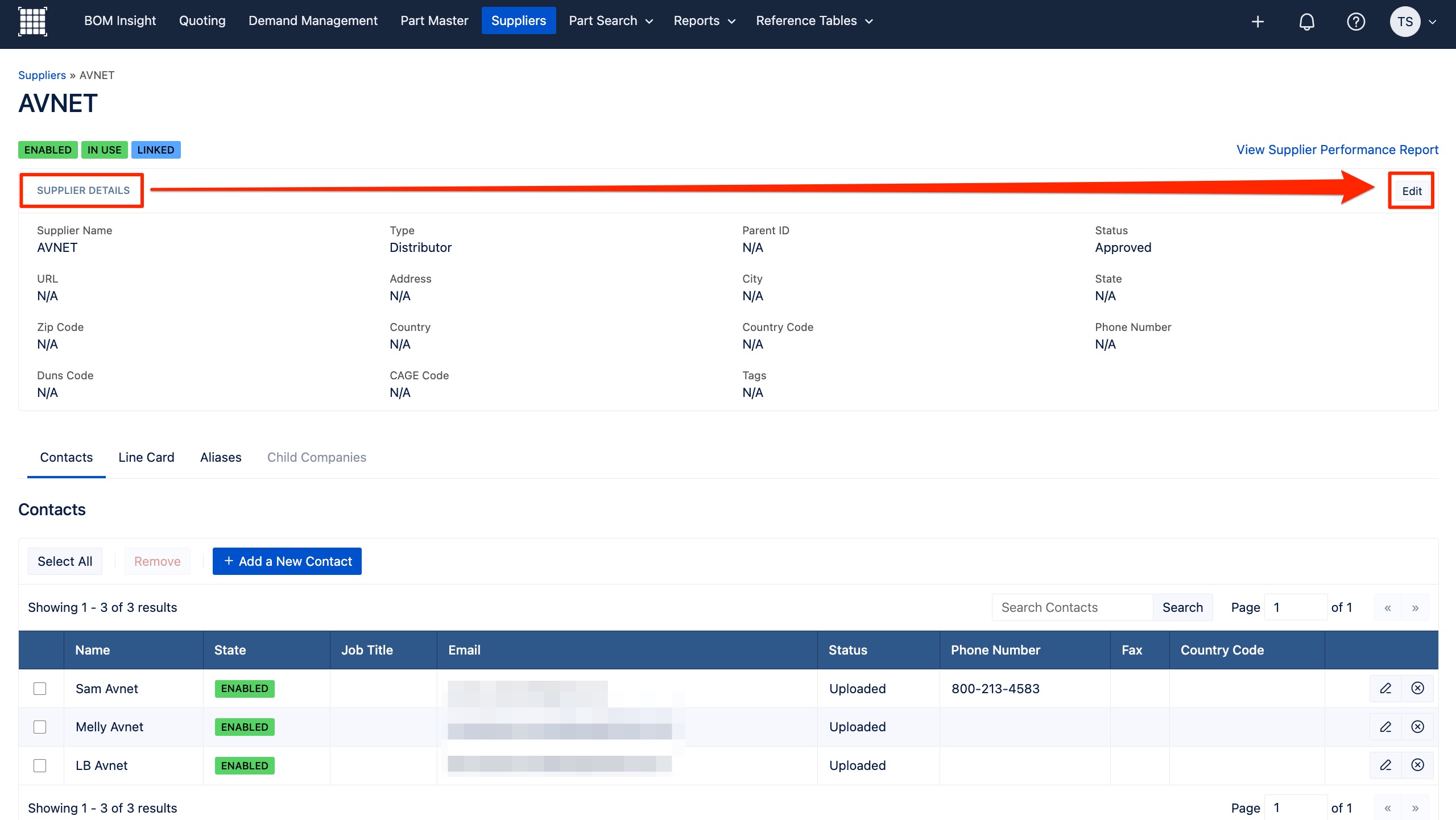The height and width of the screenshot is (820, 1456).
Task: Open the Part Search dropdown menu
Action: 611,21
